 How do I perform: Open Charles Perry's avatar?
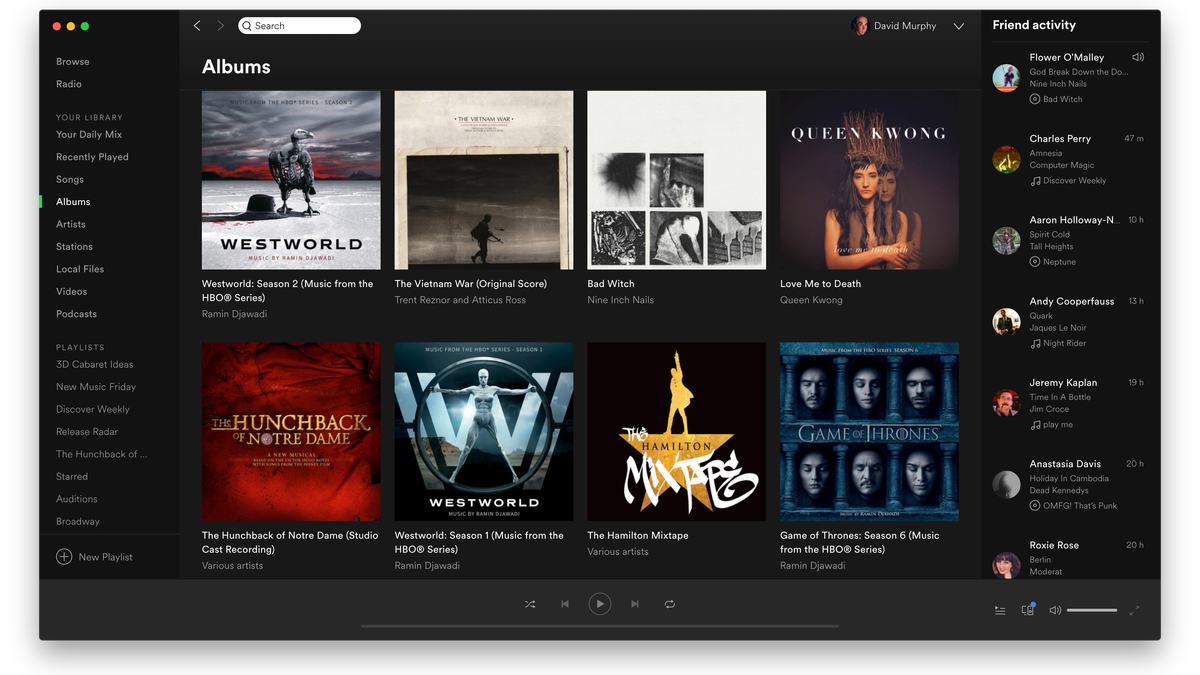[x=1006, y=159]
